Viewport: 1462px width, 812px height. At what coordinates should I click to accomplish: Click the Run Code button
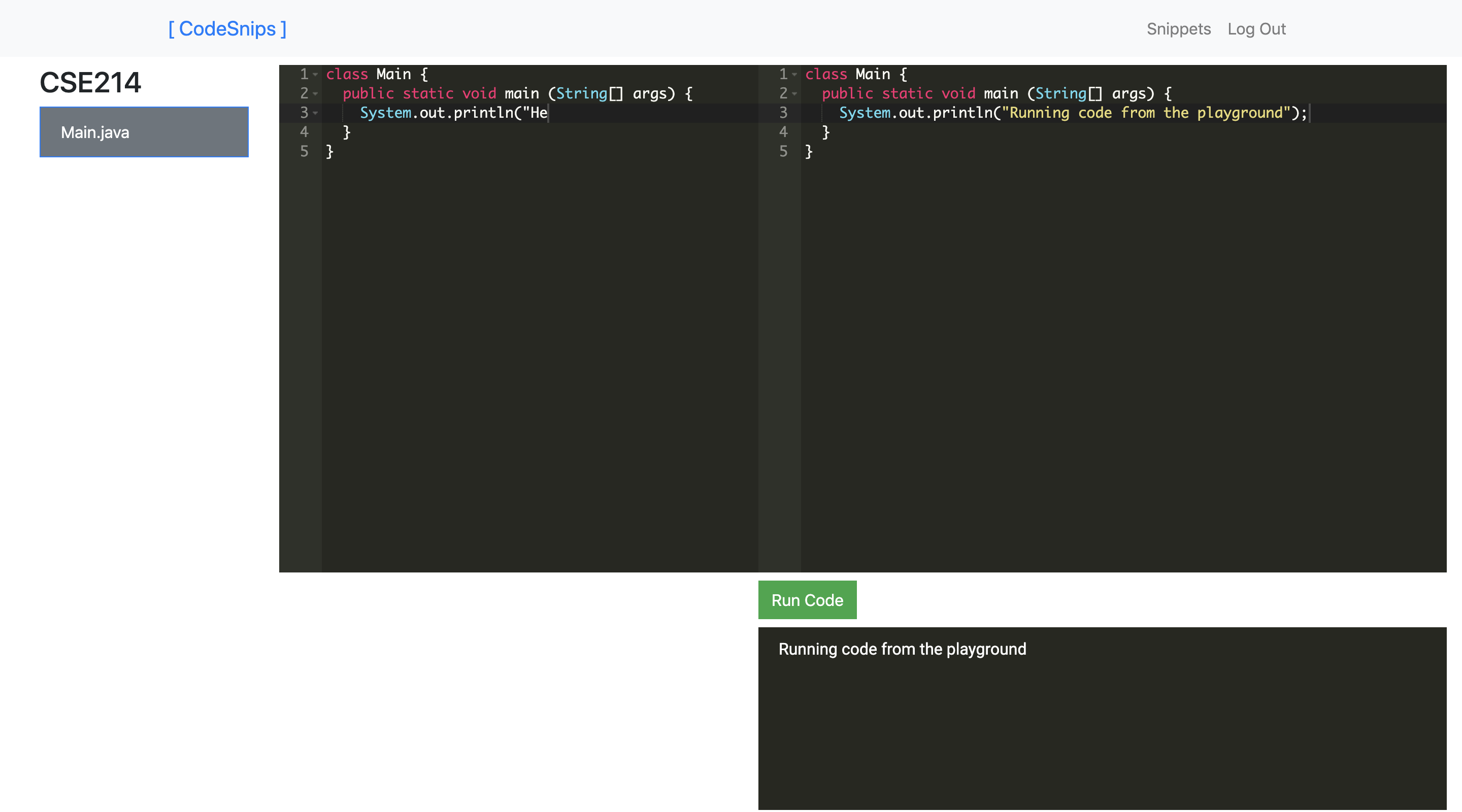pos(807,600)
